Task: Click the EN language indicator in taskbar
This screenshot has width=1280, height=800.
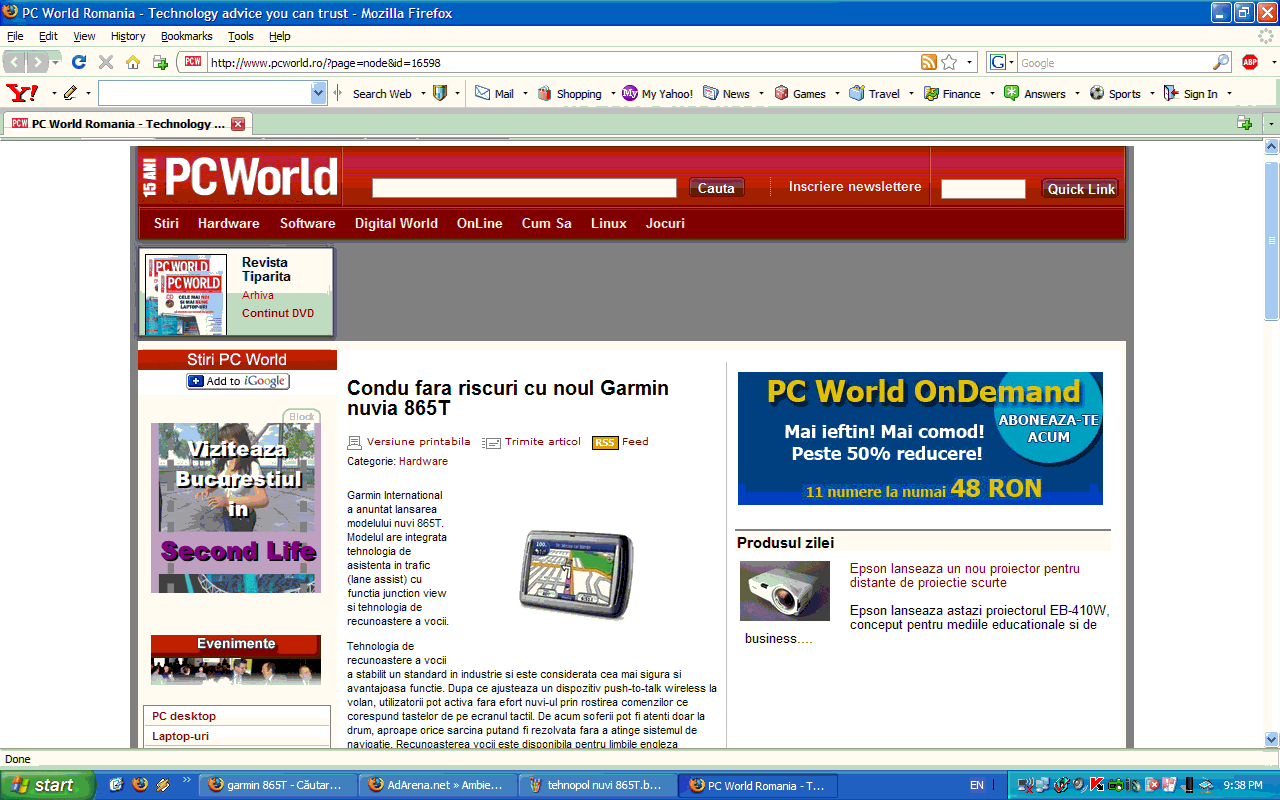Action: [x=977, y=785]
